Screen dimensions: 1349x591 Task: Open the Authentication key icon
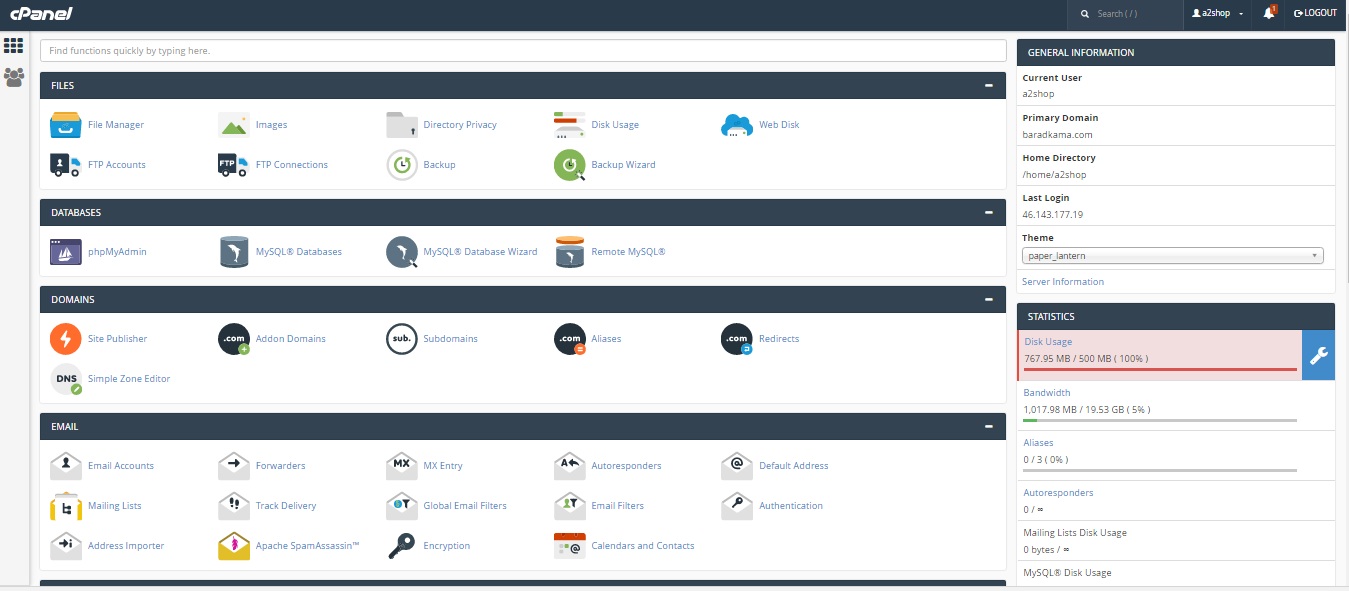pos(737,506)
